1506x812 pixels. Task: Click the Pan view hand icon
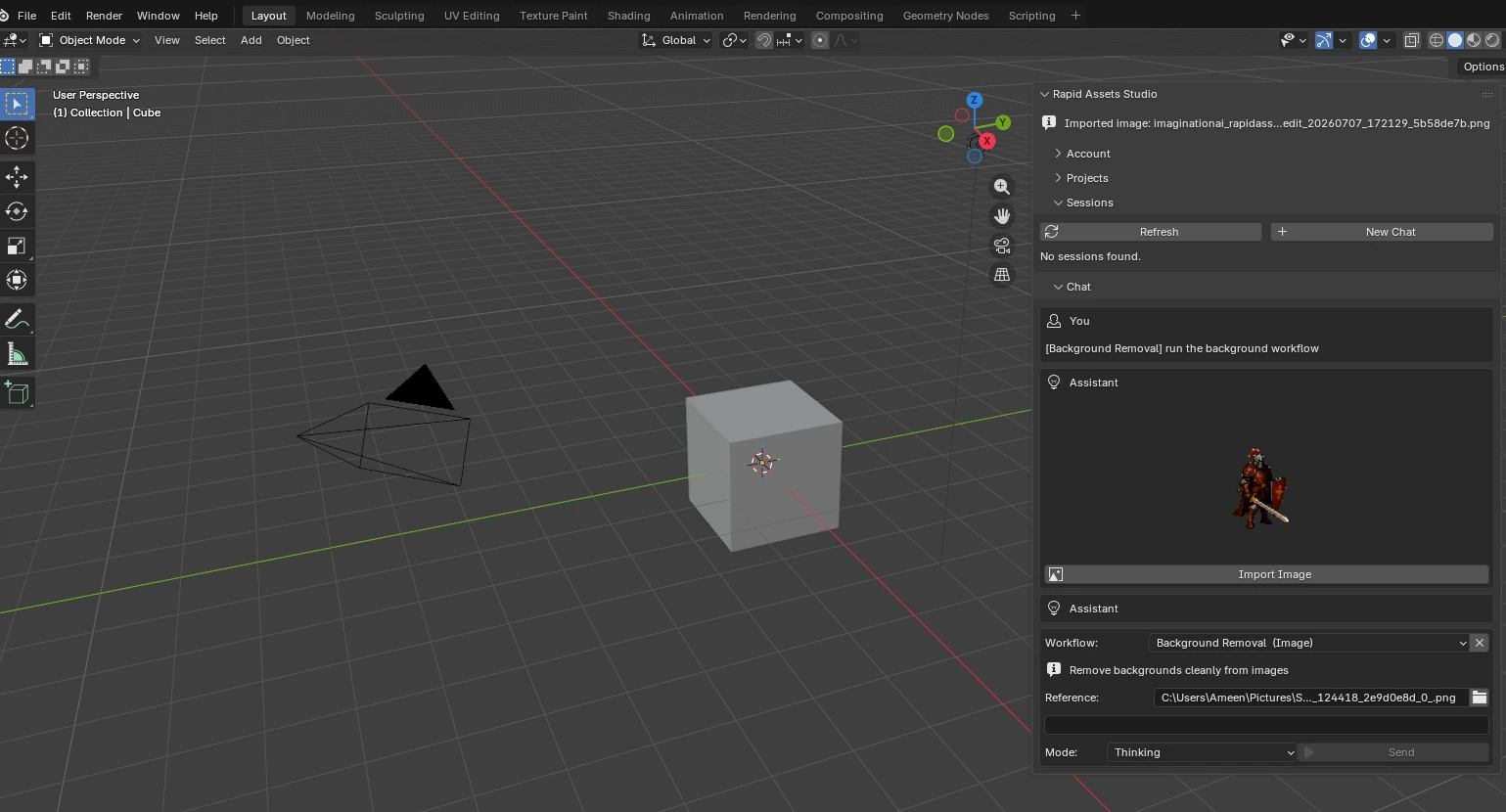pos(1001,216)
